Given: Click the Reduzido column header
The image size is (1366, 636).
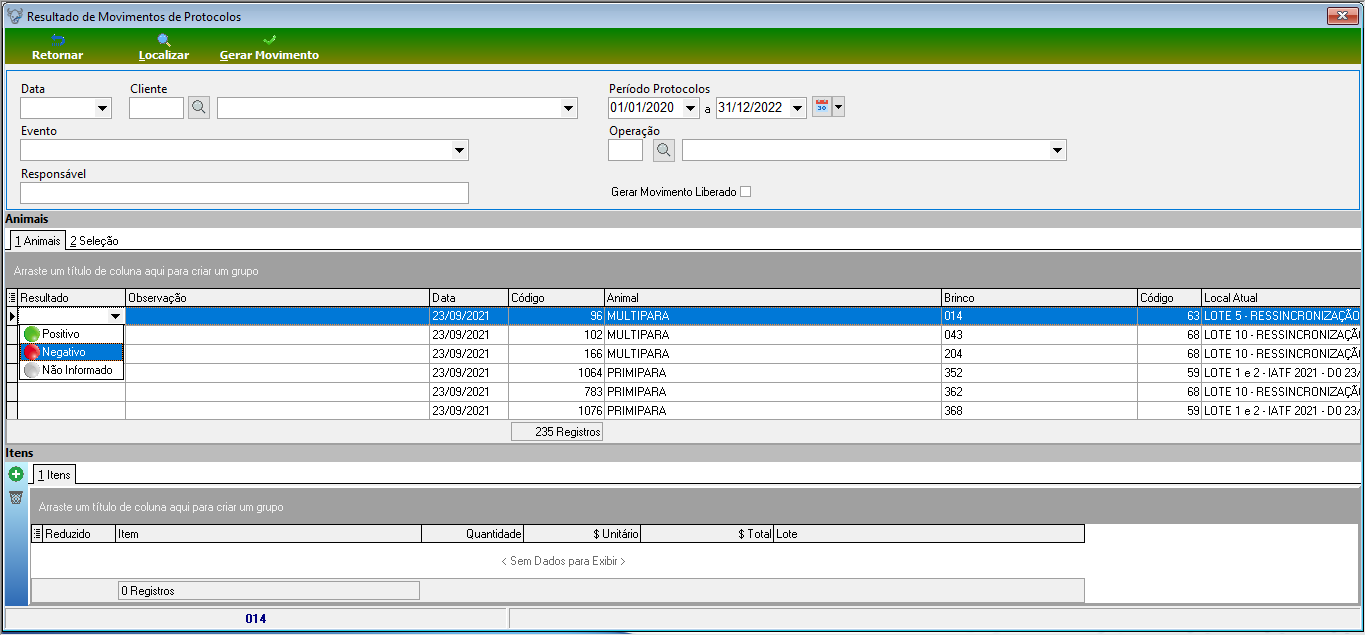Looking at the screenshot, I should coord(80,534).
